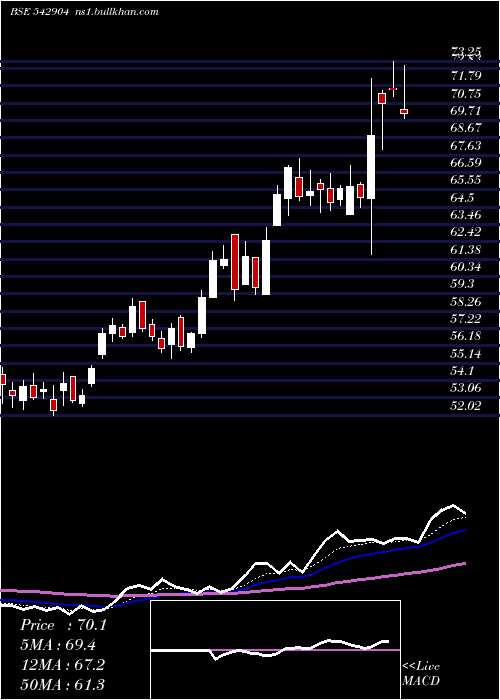Image resolution: width=500 pixels, height=700 pixels.
Task: Click the 50MA : 61.3 readout
Action: [63, 684]
